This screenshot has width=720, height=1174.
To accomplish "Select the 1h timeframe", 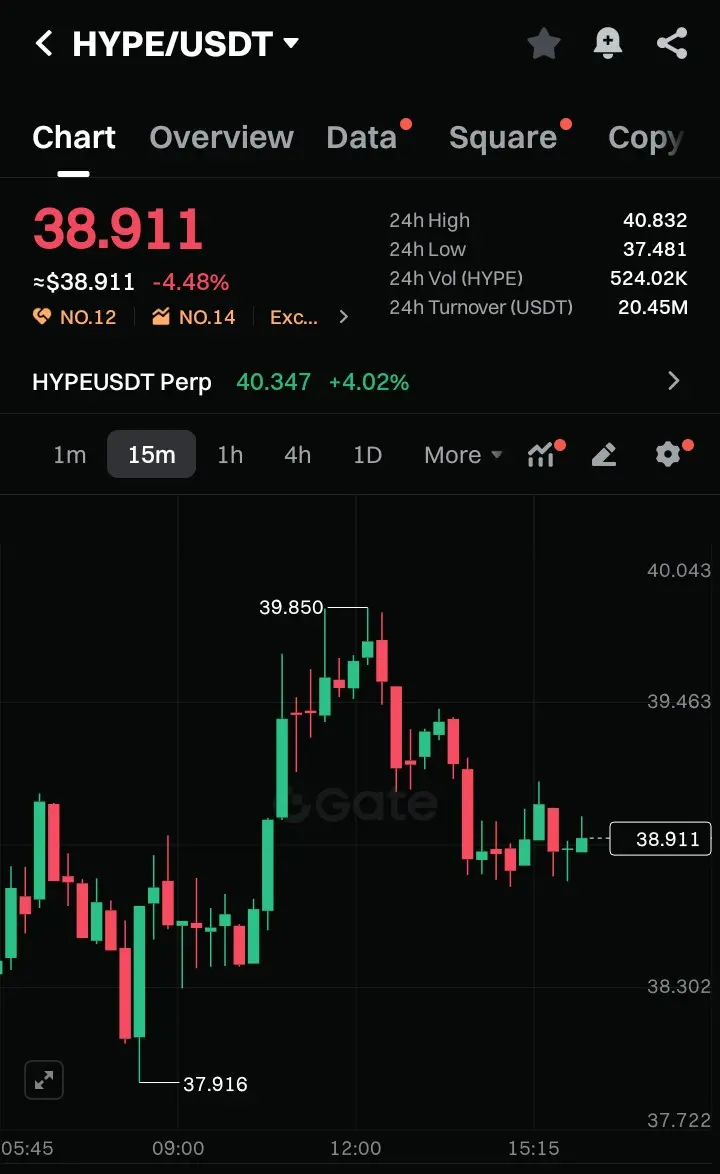I will click(230, 454).
